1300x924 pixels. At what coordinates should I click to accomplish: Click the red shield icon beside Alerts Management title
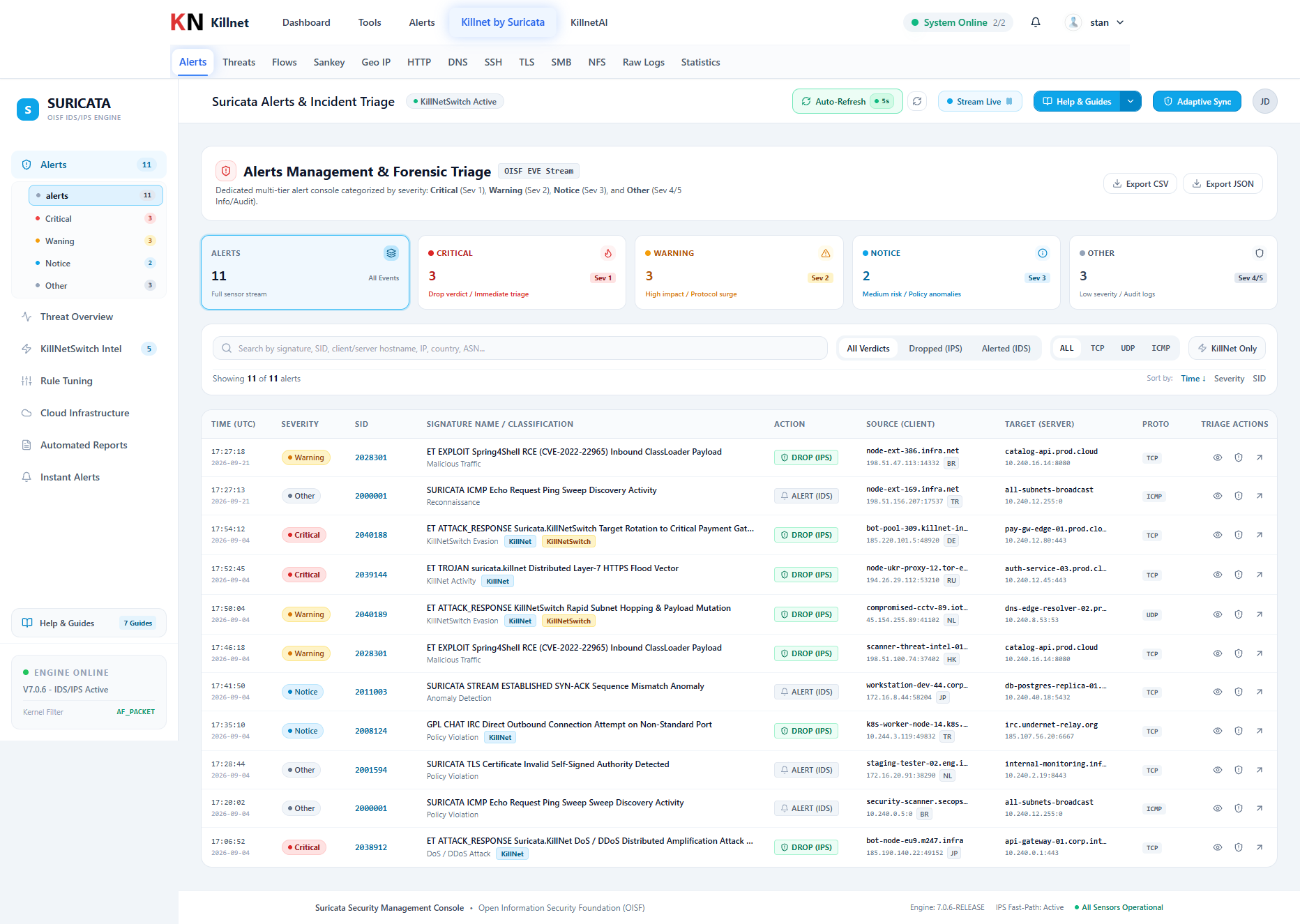(225, 171)
